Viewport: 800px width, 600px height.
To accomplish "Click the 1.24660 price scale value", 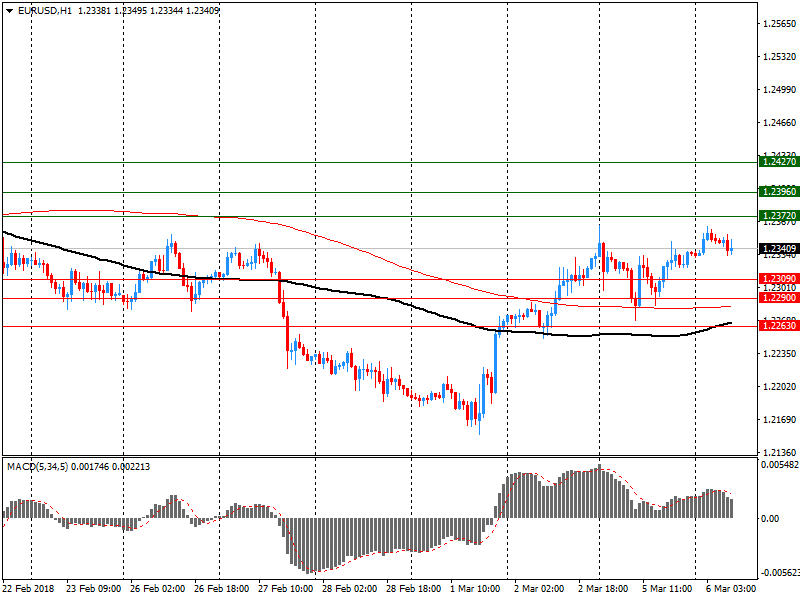I will tap(780, 122).
